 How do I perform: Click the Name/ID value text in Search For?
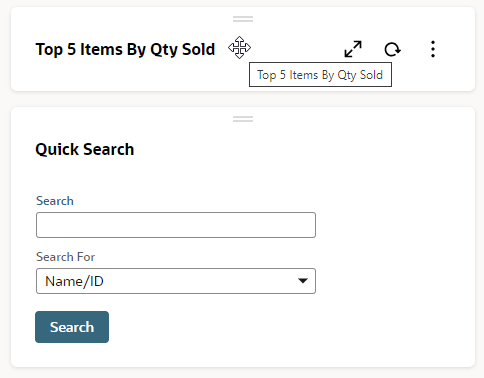pos(74,281)
